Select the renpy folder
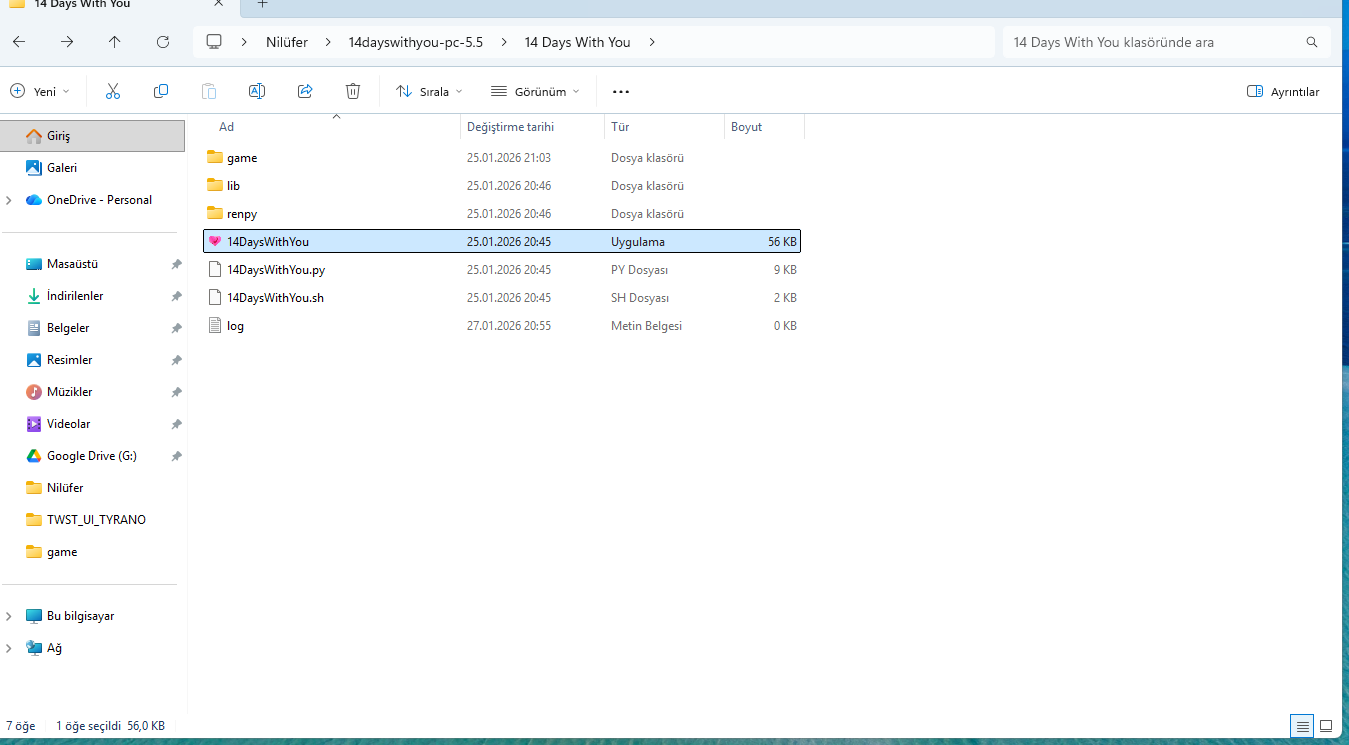This screenshot has height=745, width=1349. click(502, 214)
